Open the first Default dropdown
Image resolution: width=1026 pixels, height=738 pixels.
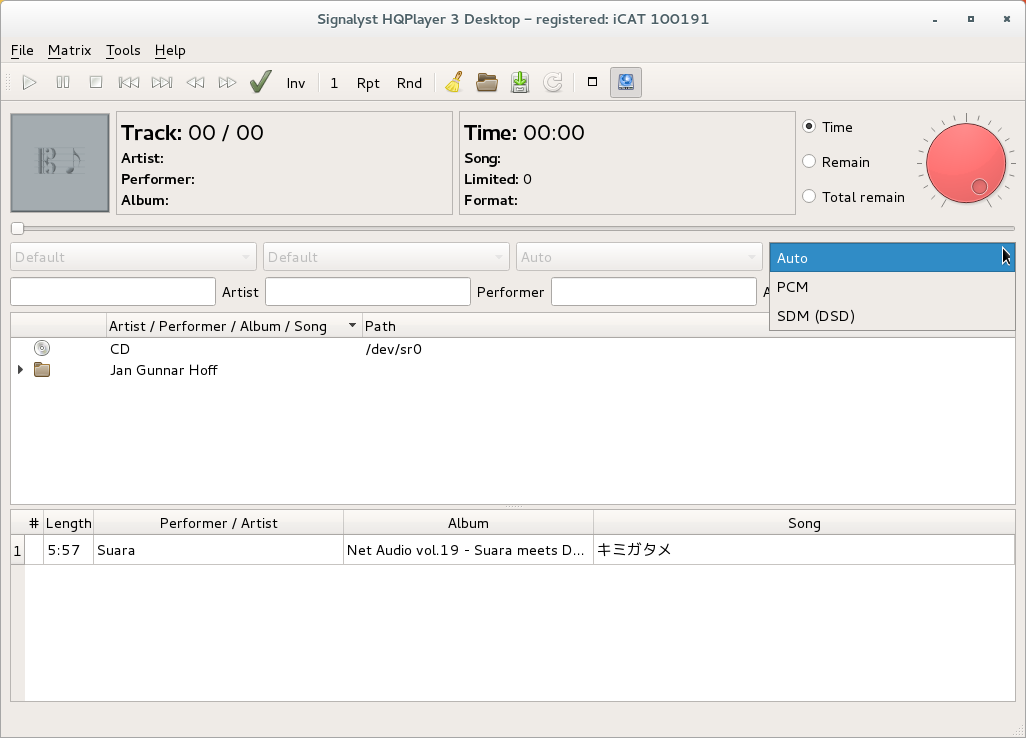133,257
